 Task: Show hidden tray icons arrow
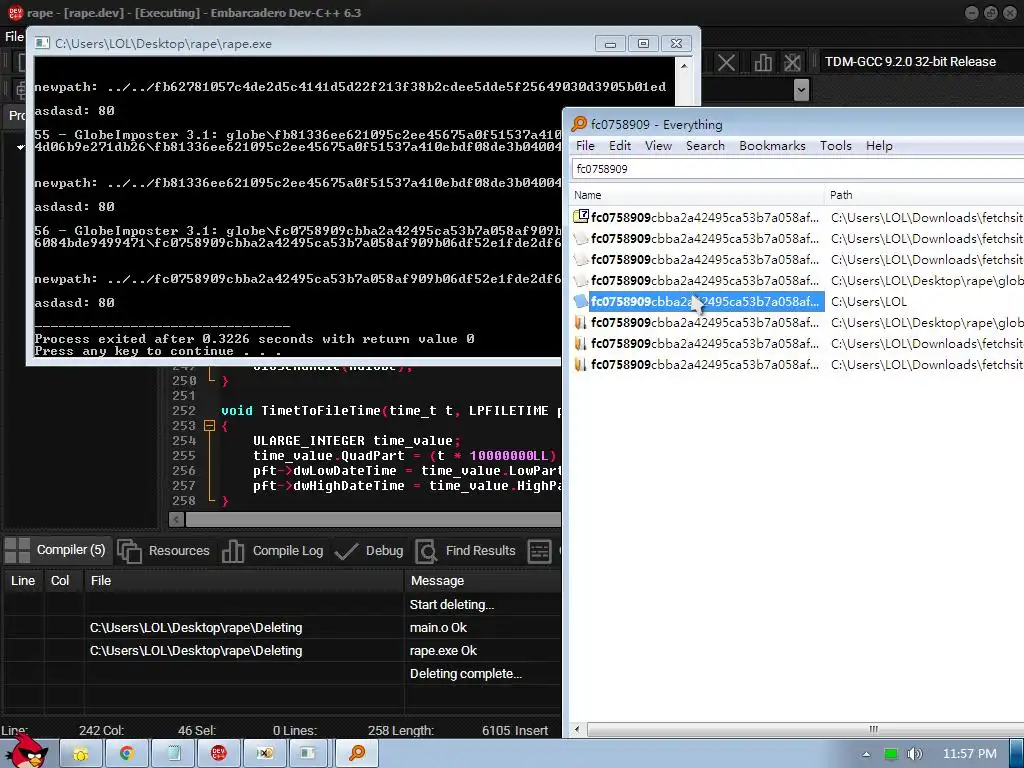click(x=866, y=754)
